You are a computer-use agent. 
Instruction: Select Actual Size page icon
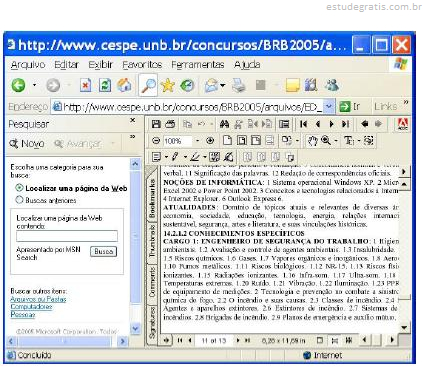click(x=227, y=140)
